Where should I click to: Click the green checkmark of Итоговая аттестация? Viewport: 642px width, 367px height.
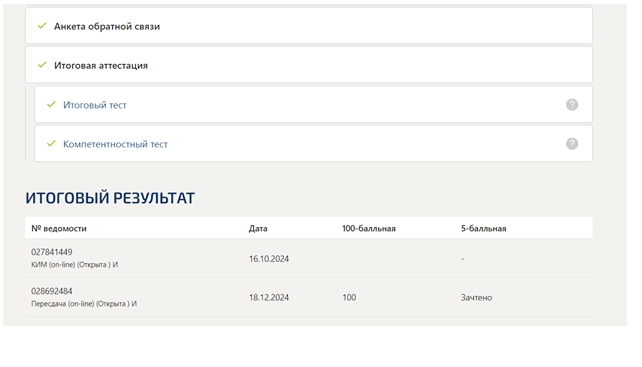pyautogui.click(x=42, y=65)
